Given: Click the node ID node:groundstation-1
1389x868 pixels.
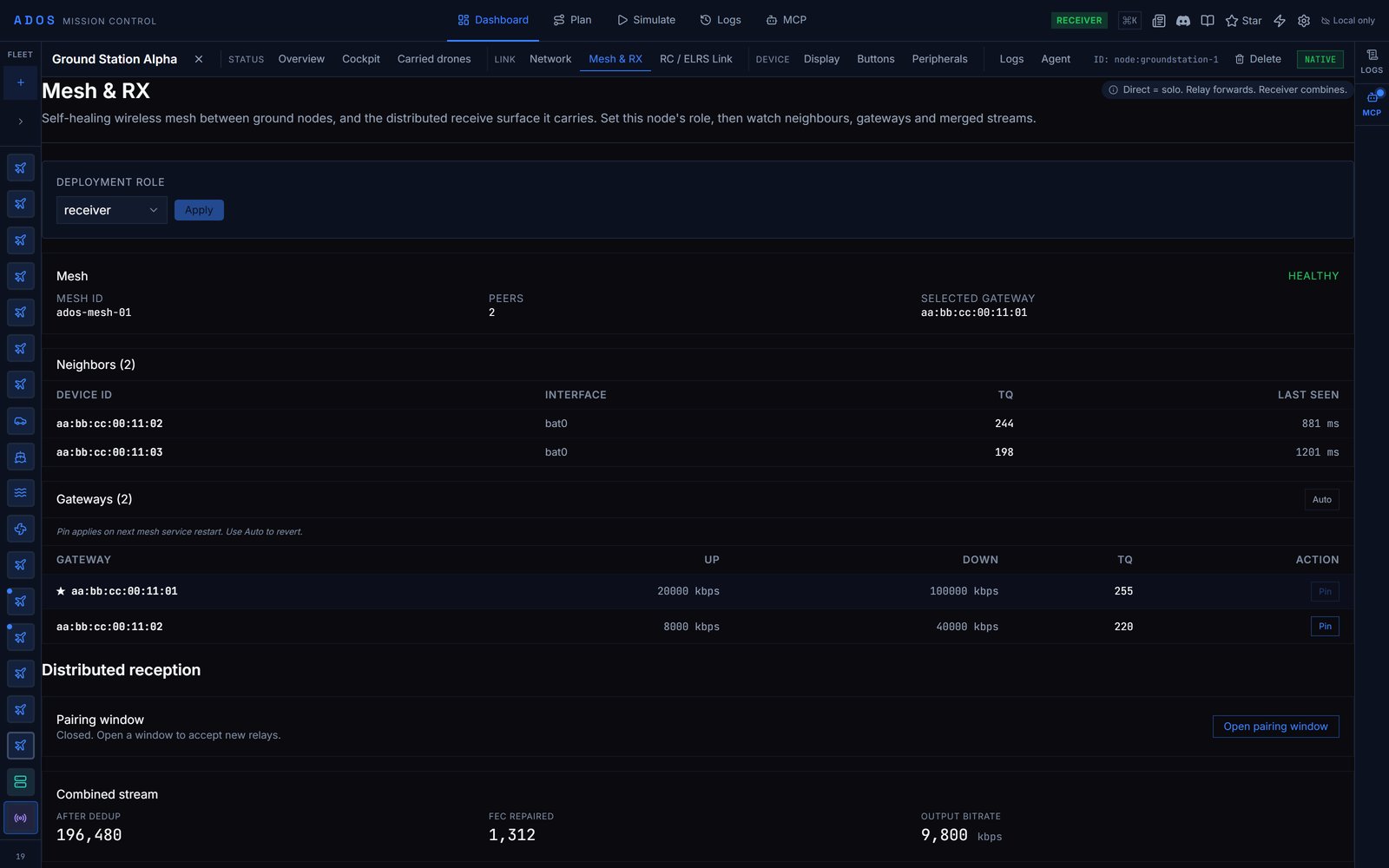Looking at the screenshot, I should [1155, 60].
